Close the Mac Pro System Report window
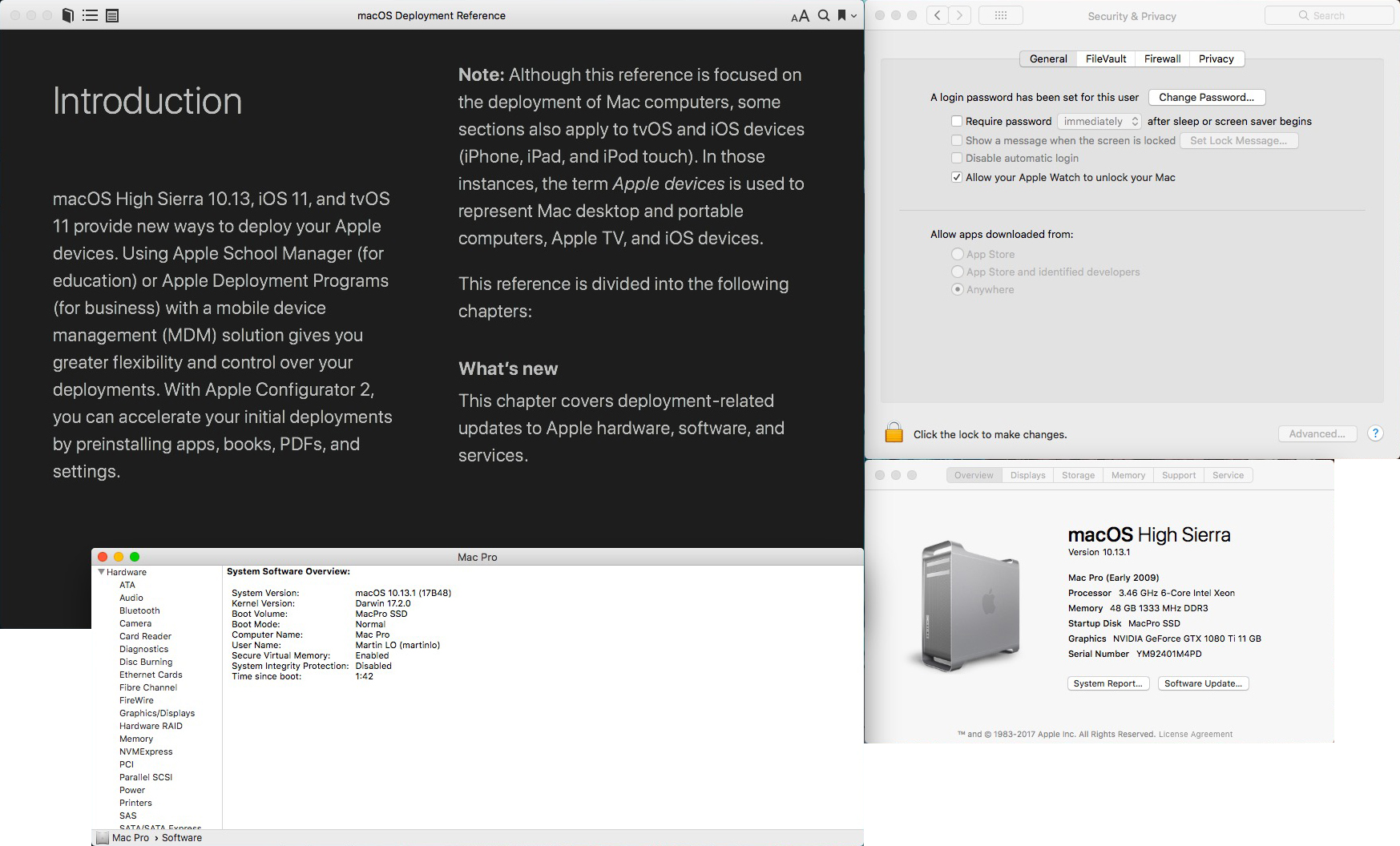The image size is (1400, 846). point(102,557)
